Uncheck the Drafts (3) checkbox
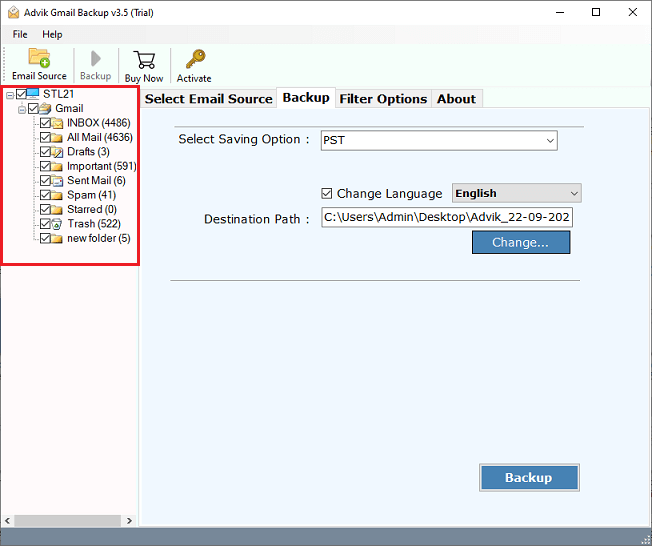The height and width of the screenshot is (546, 652). [45, 152]
